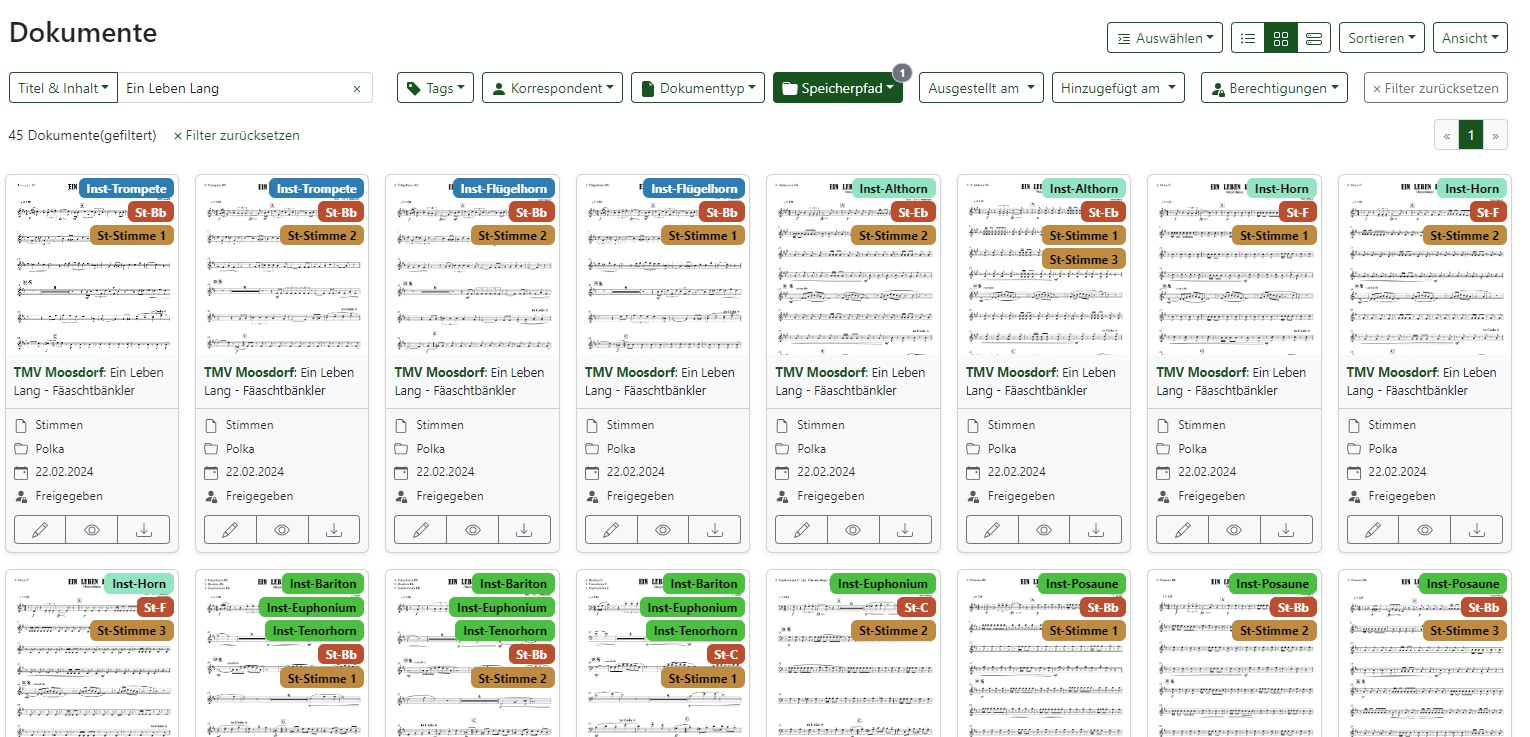The height and width of the screenshot is (737, 1530).
Task: Open the Auswählen dropdown
Action: coord(1165,38)
